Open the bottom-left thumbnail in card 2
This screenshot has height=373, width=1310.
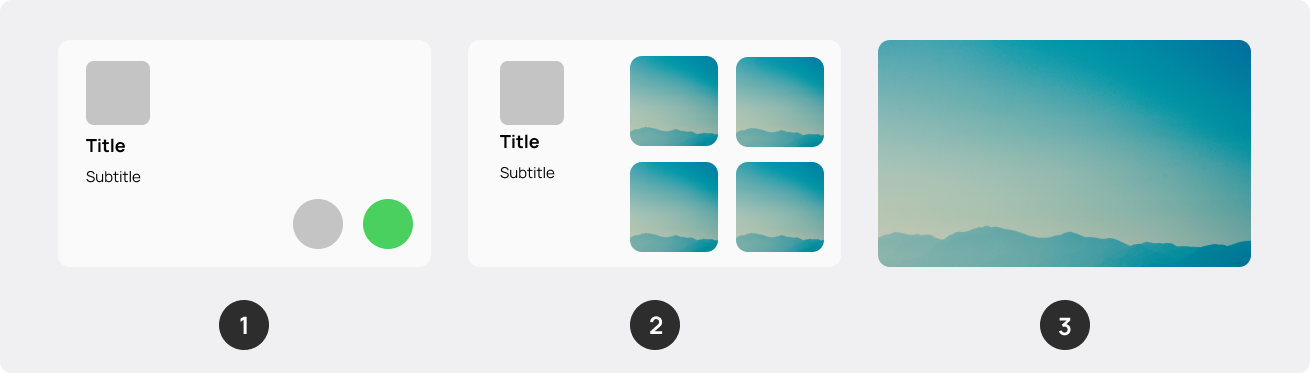(x=674, y=207)
